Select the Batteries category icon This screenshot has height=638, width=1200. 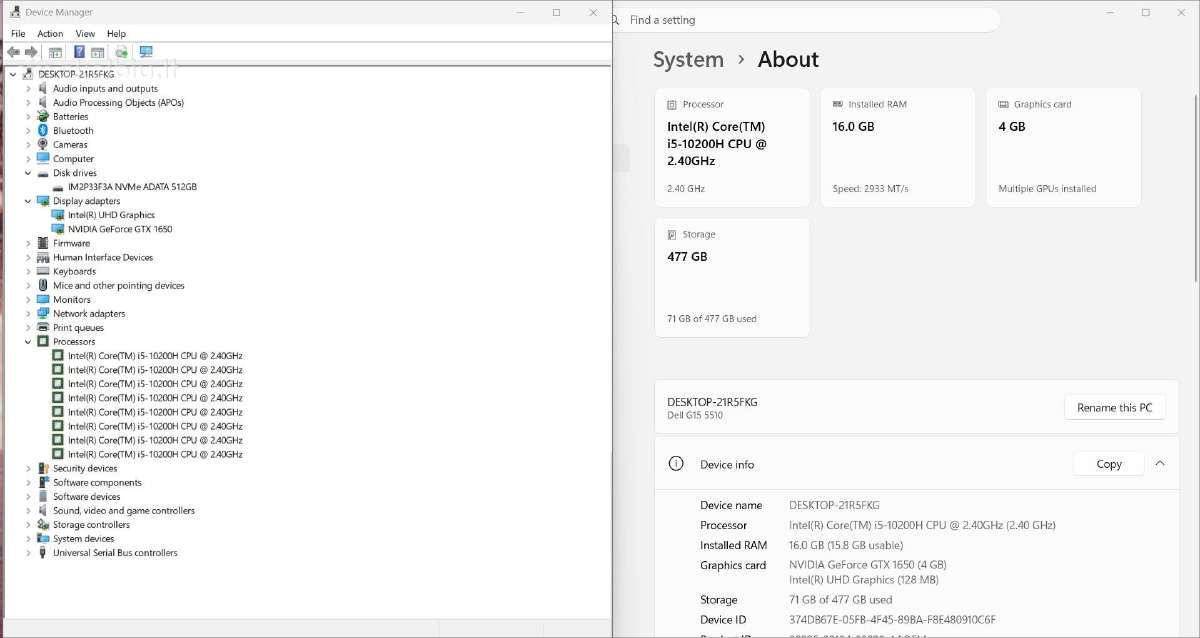[43, 117]
